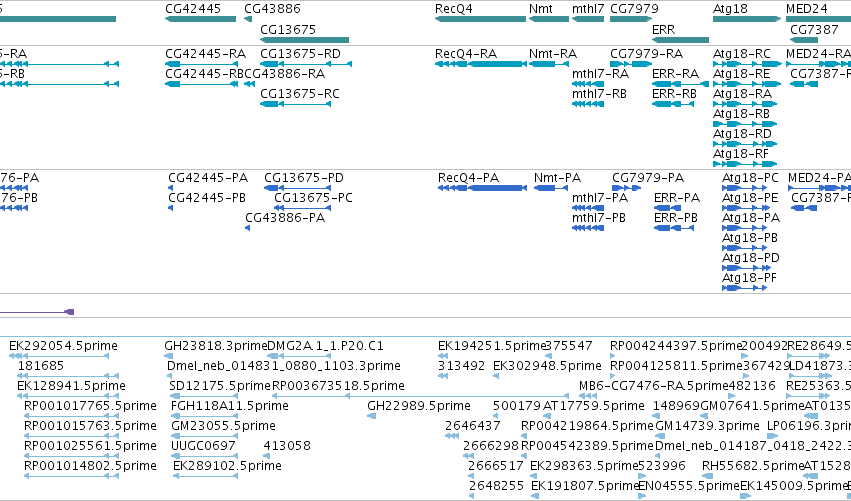Click the Nmt-RA transcript
This screenshot has height=501, width=851.
coord(549,64)
